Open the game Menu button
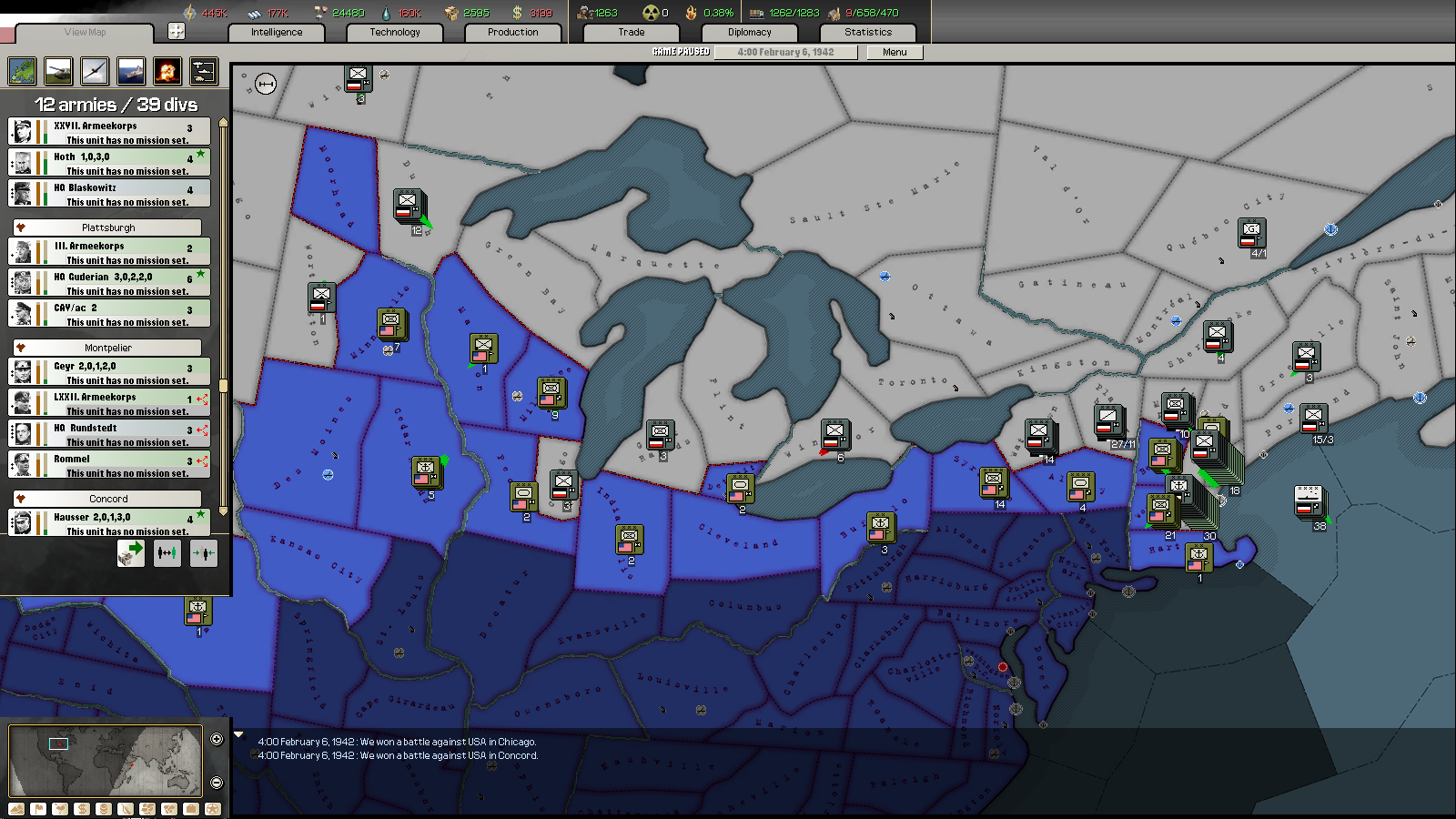 895,52
